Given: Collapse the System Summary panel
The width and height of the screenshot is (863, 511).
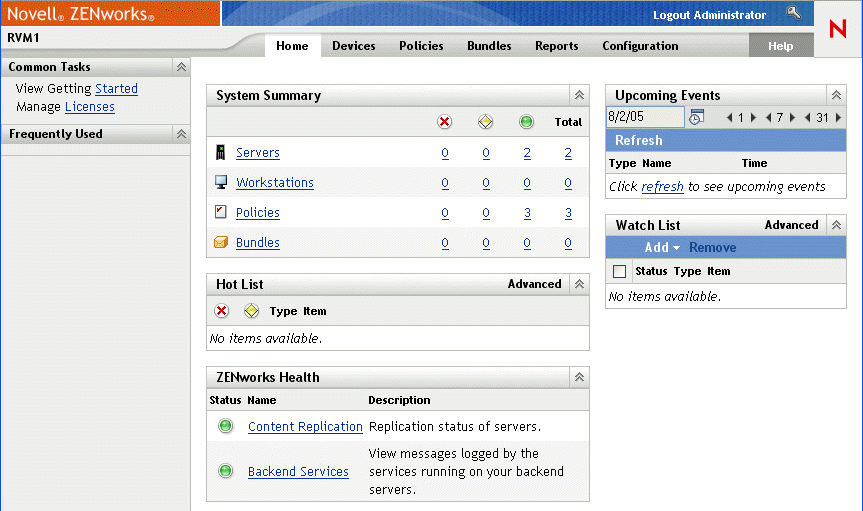Looking at the screenshot, I should click(x=579, y=95).
